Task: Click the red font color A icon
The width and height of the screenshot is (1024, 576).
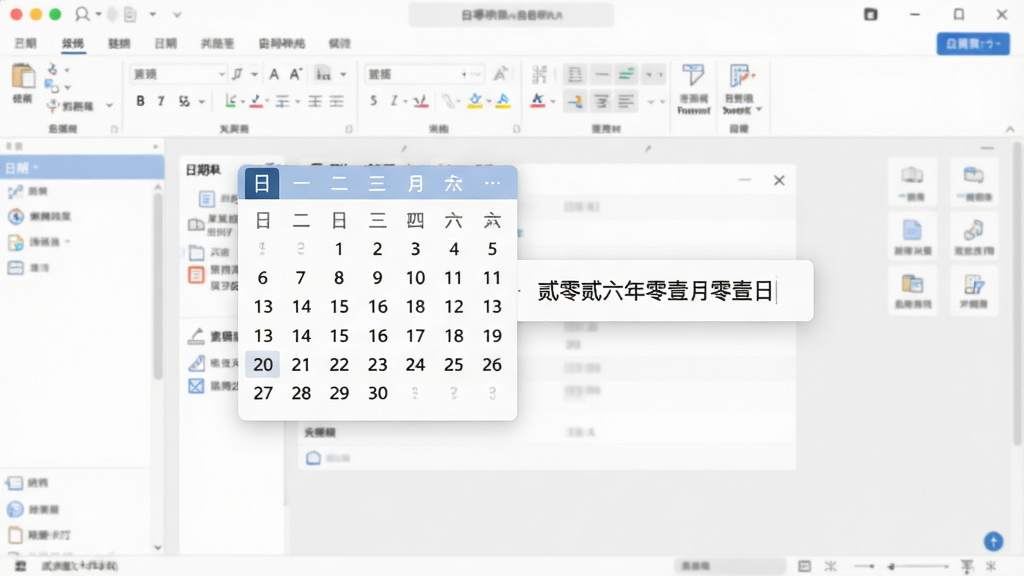Action: click(537, 101)
